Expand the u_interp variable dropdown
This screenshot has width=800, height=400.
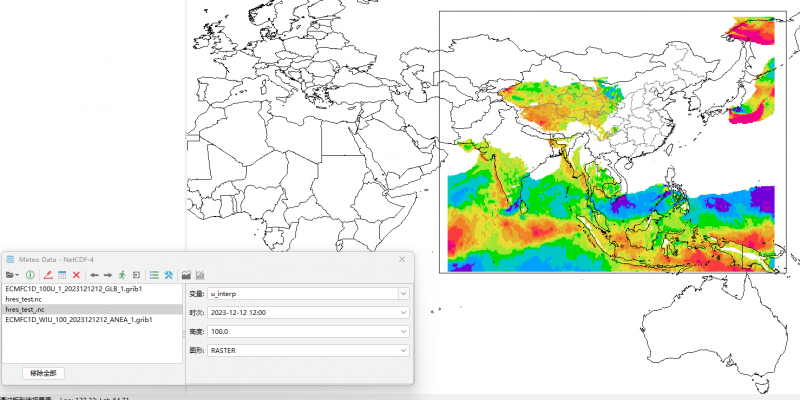click(x=403, y=293)
